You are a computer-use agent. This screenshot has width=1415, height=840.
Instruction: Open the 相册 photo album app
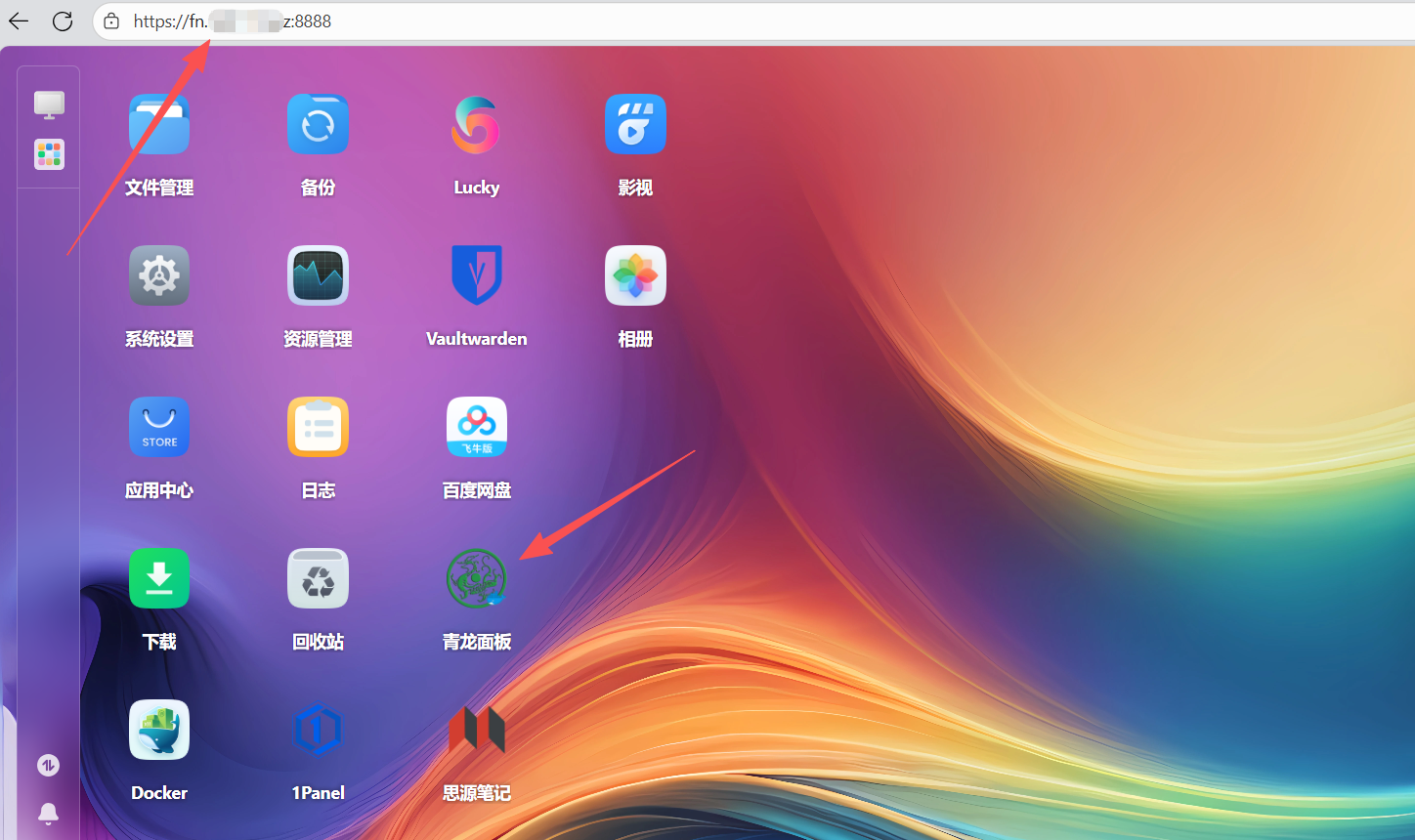[x=635, y=275]
